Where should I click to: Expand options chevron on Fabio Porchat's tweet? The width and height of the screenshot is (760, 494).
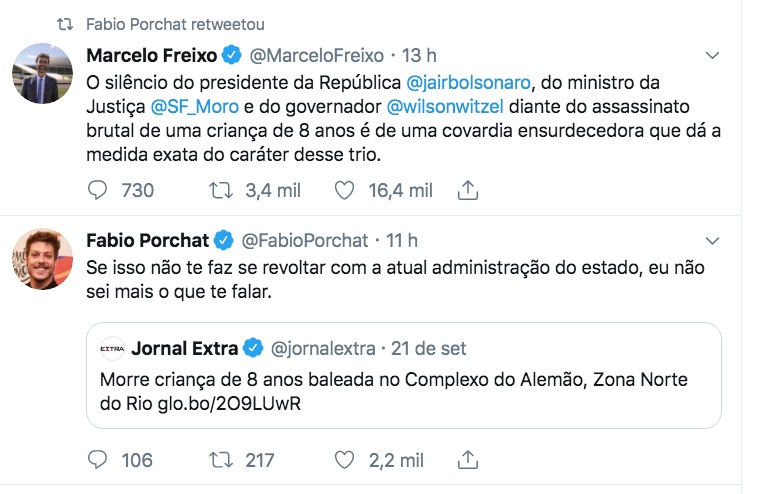712,241
